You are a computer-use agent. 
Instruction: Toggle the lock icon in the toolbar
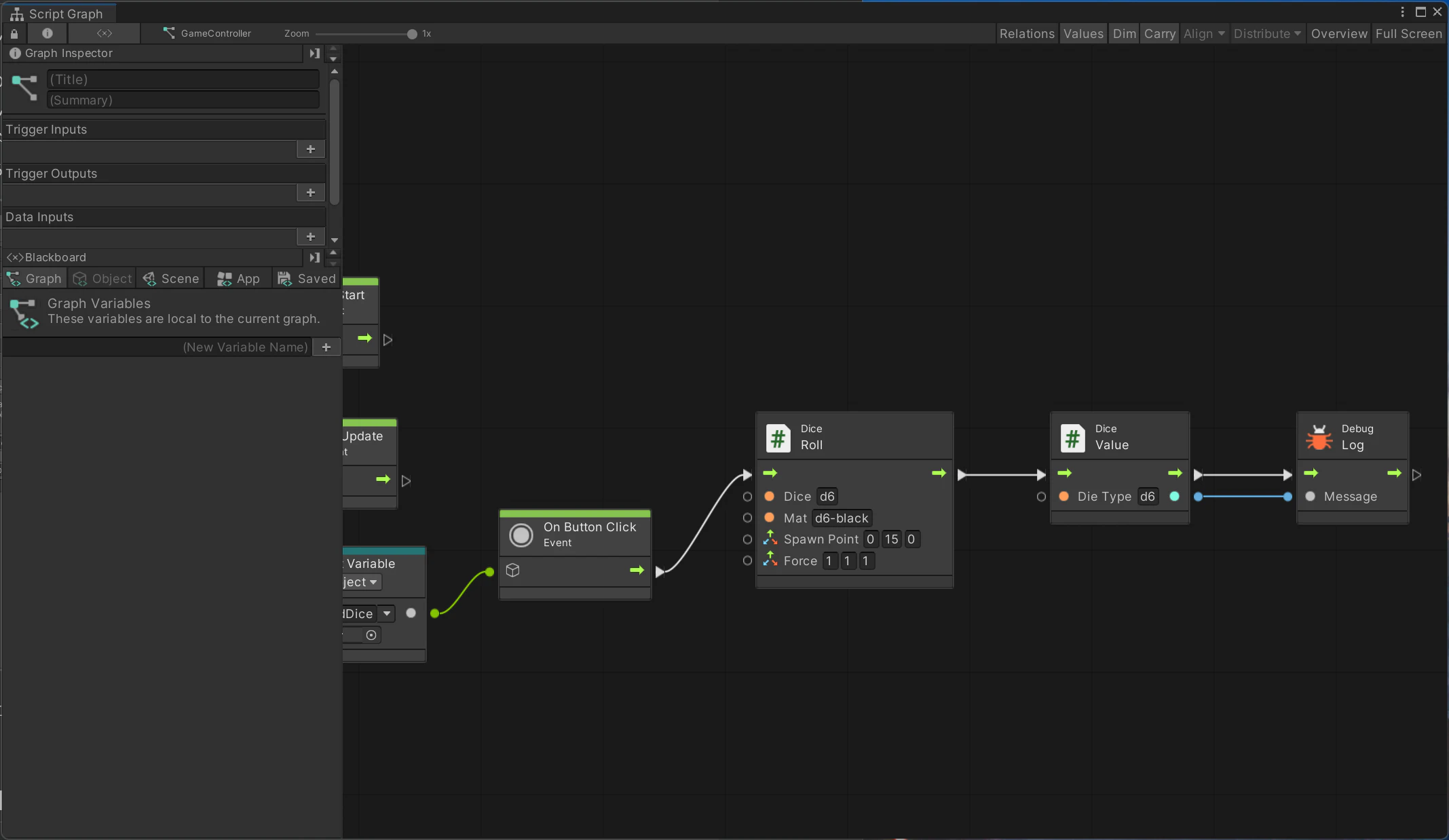pos(14,33)
